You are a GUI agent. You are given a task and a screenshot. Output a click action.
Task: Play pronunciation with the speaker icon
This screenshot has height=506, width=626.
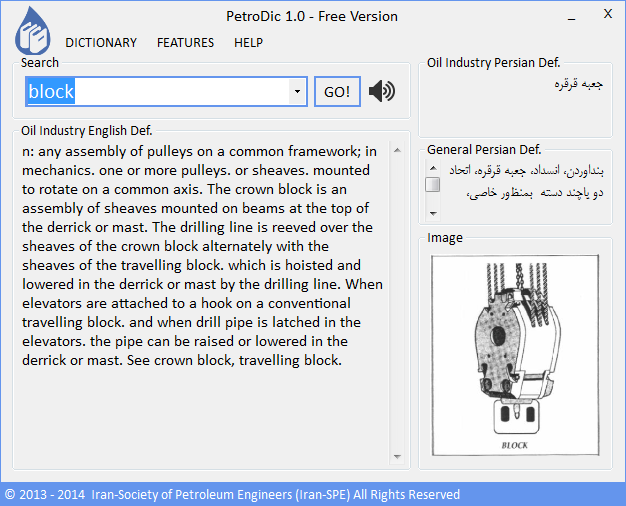[382, 91]
